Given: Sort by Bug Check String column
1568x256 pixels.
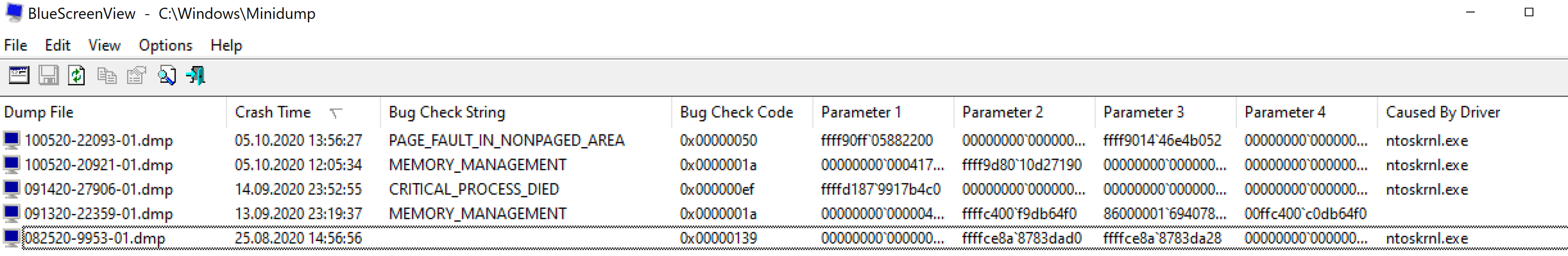Looking at the screenshot, I should (x=526, y=112).
